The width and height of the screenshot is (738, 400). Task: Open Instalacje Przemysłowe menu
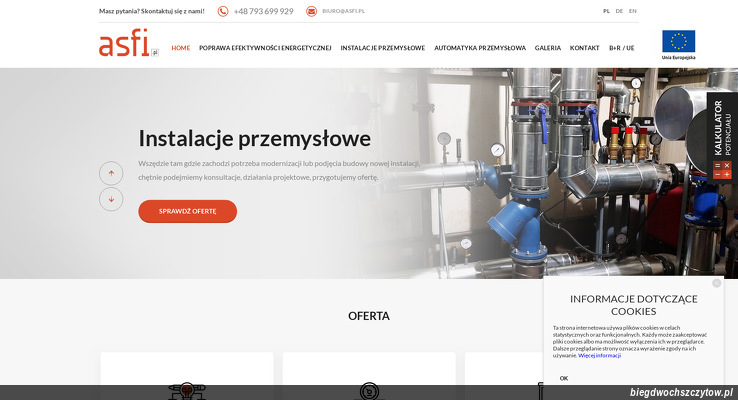point(382,48)
